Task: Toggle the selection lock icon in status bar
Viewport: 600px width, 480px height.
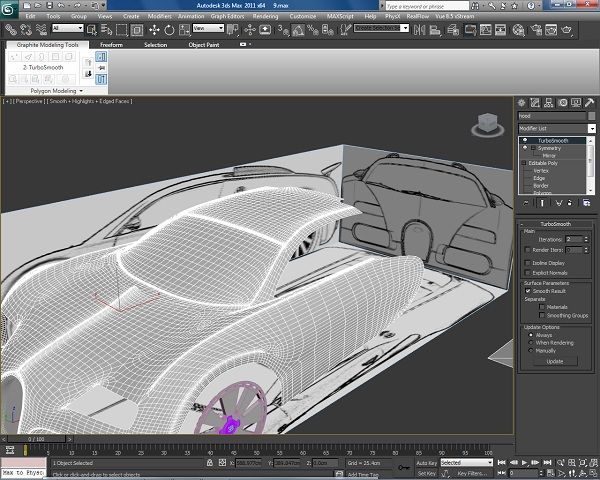Action: 210,462
